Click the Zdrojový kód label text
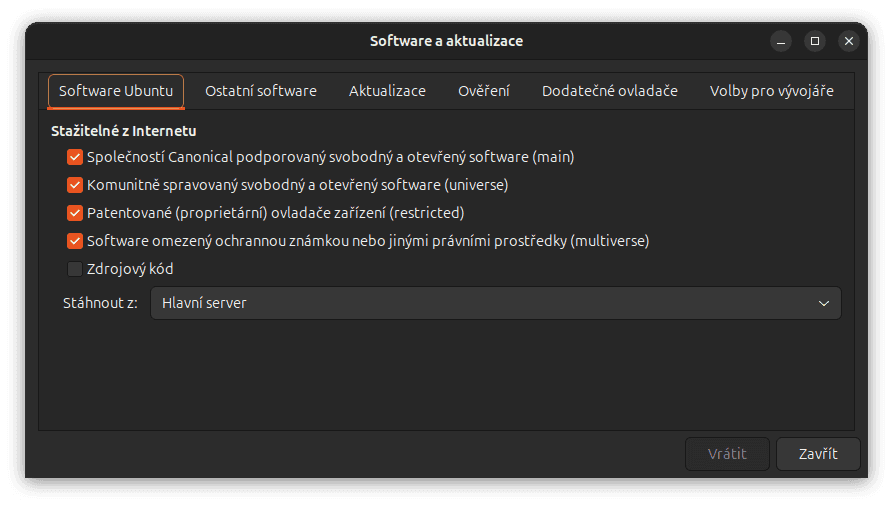The image size is (893, 506). [131, 269]
